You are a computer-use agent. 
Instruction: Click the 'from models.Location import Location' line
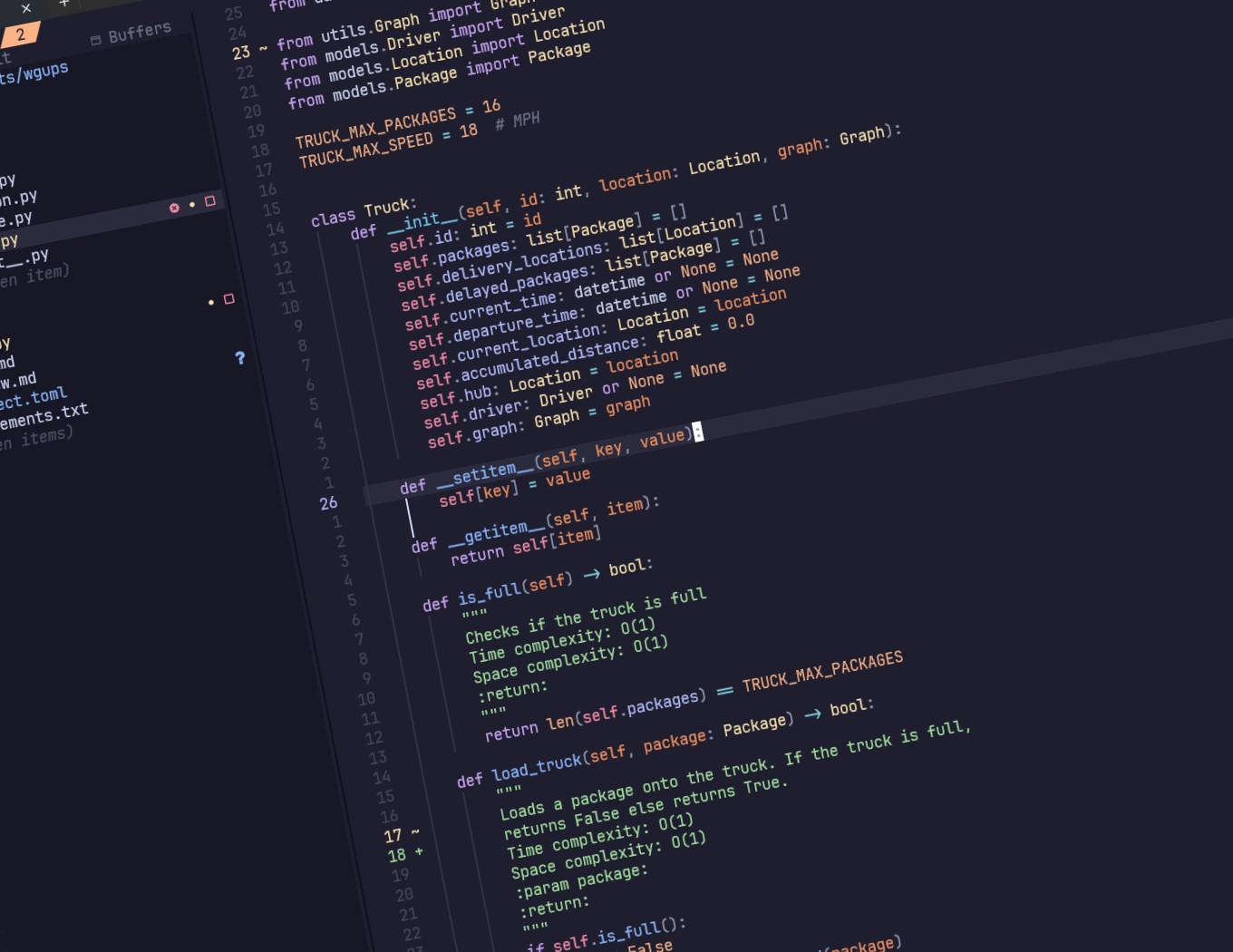click(444, 54)
